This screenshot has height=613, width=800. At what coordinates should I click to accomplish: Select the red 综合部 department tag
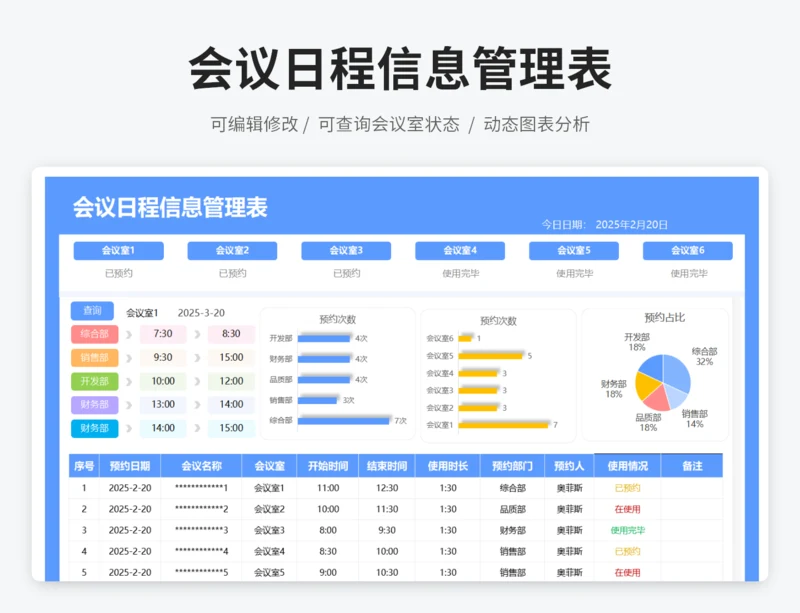click(94, 334)
